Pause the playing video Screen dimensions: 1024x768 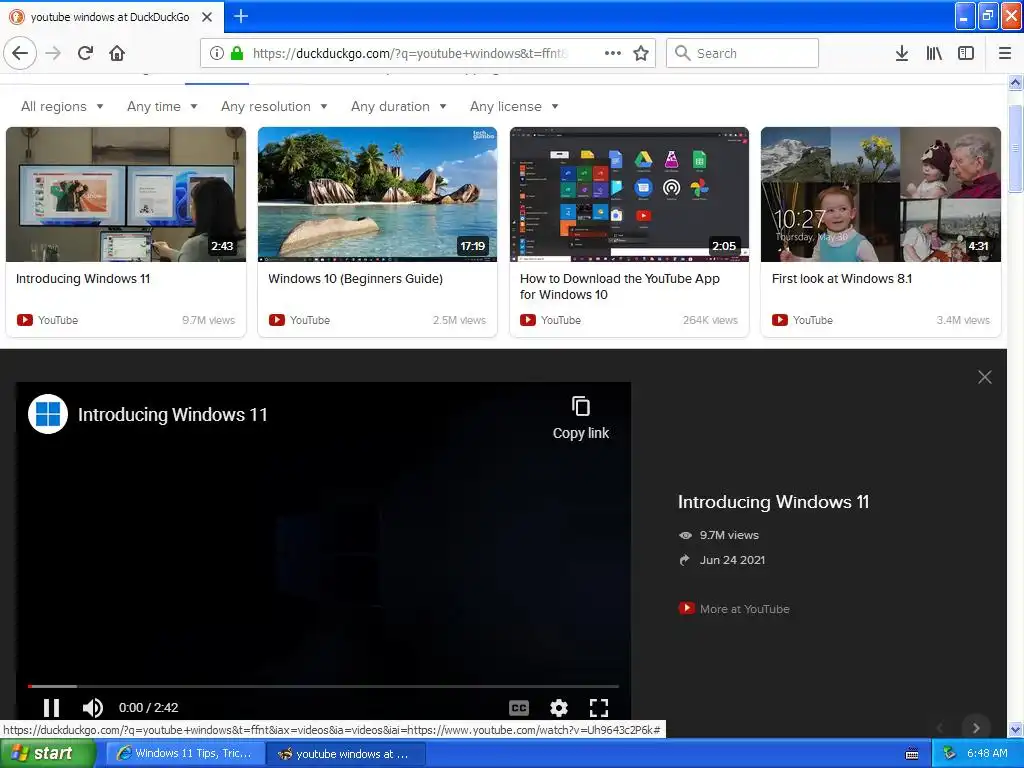pyautogui.click(x=51, y=707)
